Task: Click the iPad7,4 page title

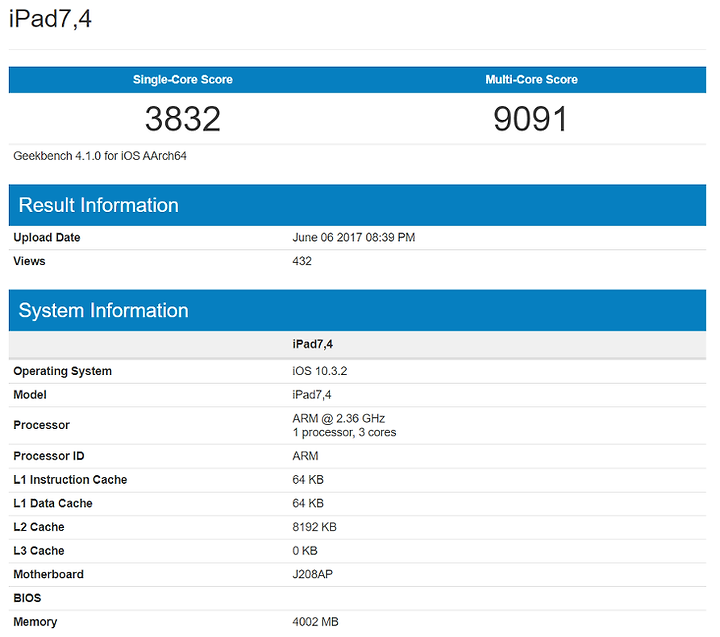Action: point(50,19)
